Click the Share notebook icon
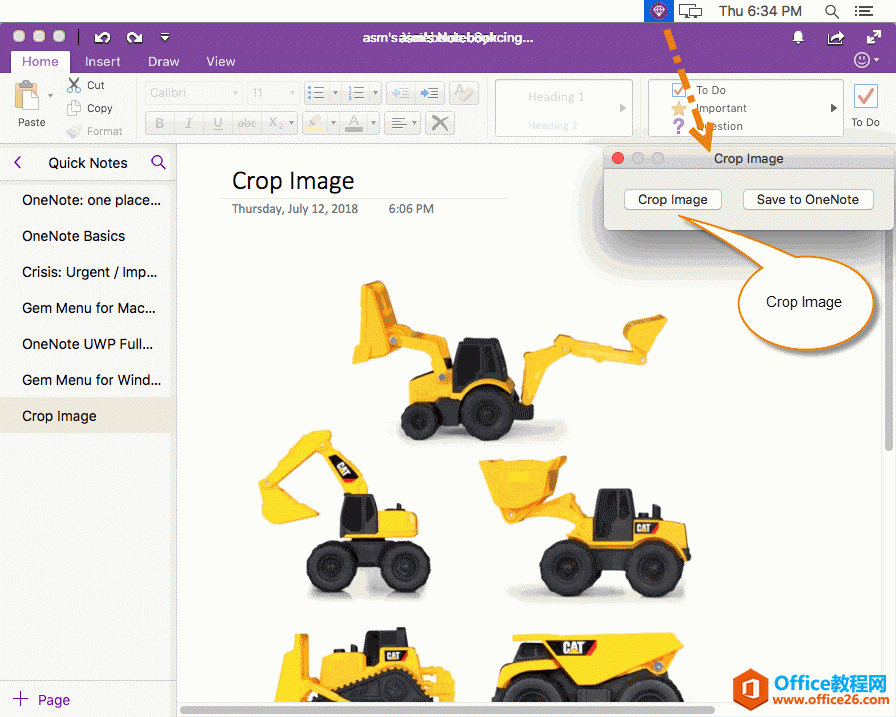This screenshot has width=896, height=717. pyautogui.click(x=836, y=38)
